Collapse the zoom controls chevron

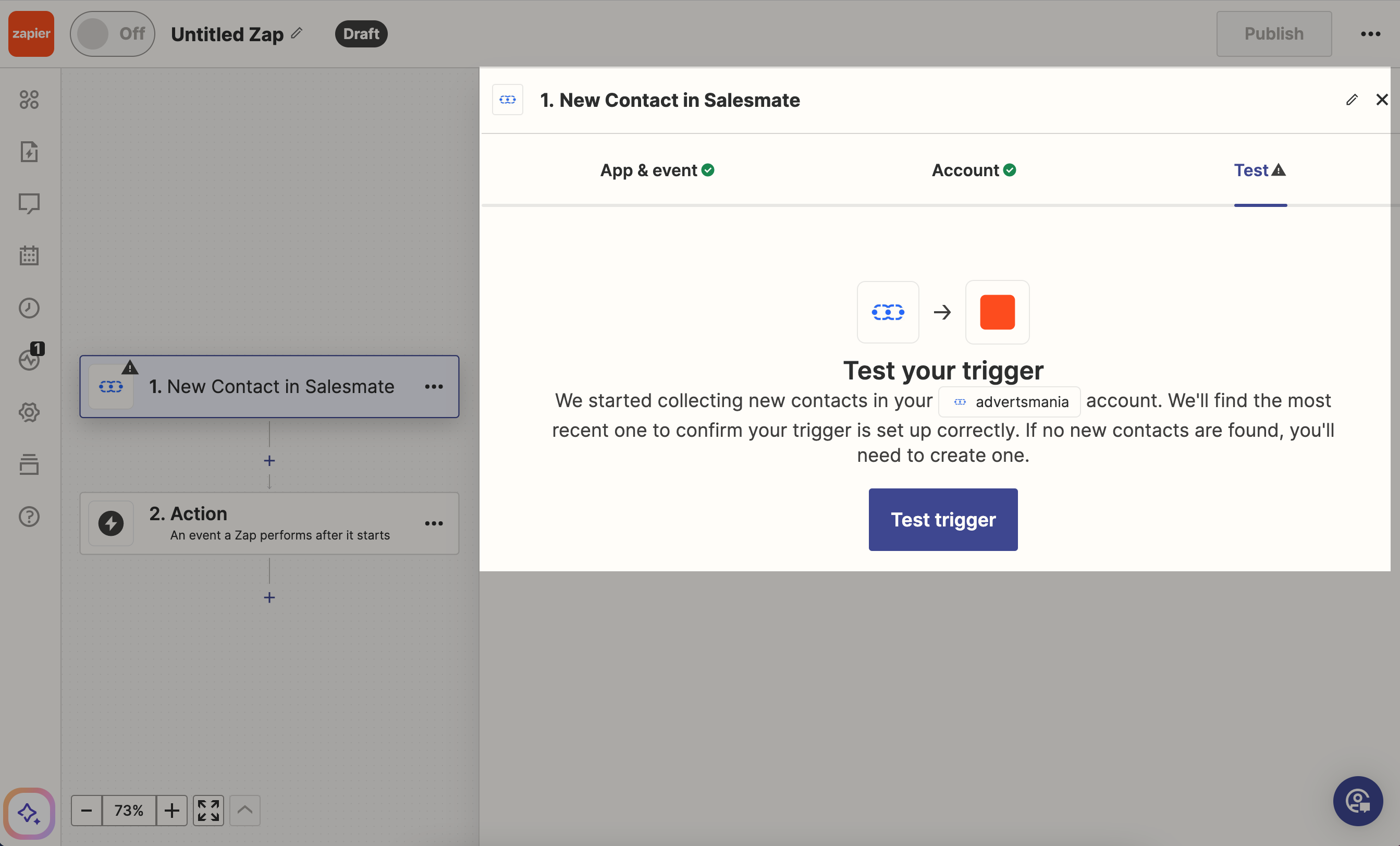click(245, 810)
